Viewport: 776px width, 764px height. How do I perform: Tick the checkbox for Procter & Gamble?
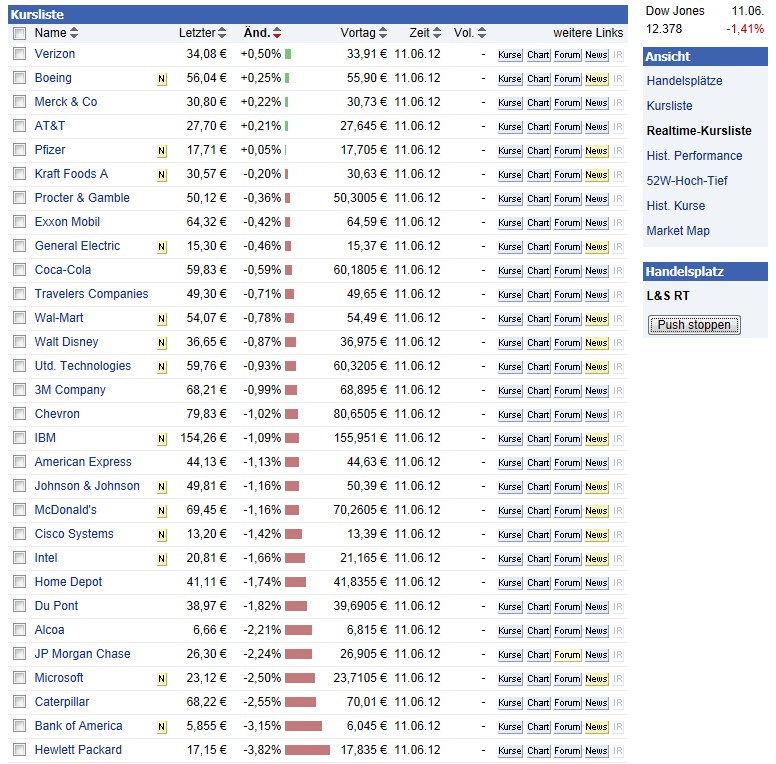coord(19,197)
